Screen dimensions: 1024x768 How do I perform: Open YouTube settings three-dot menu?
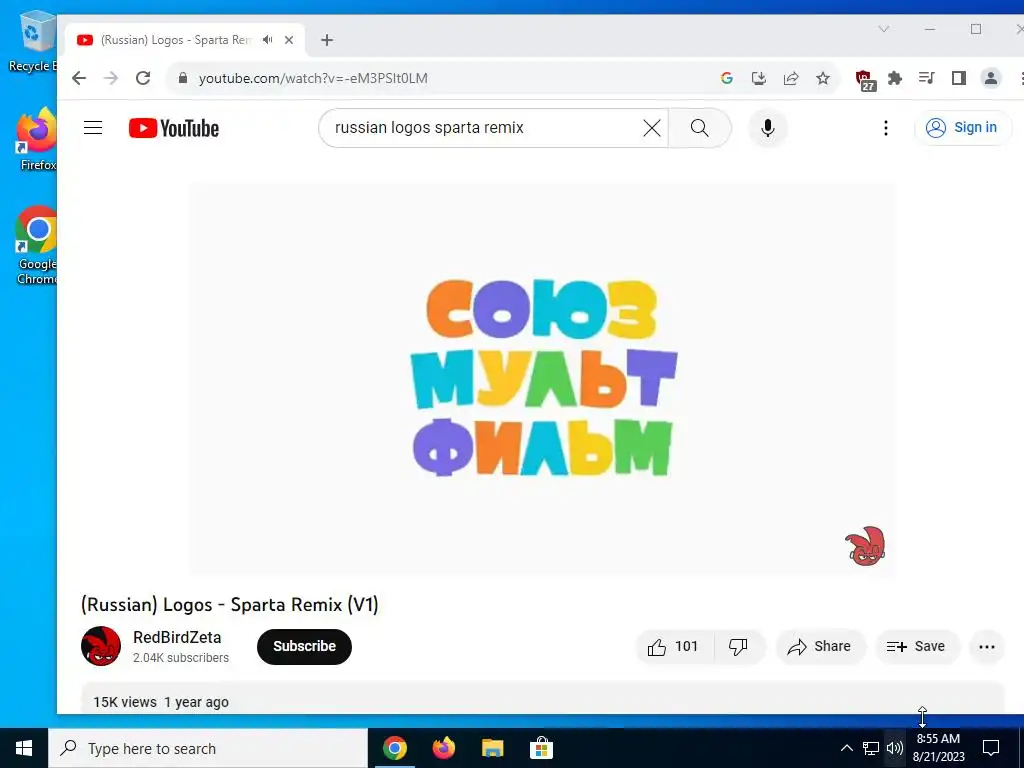coord(886,128)
